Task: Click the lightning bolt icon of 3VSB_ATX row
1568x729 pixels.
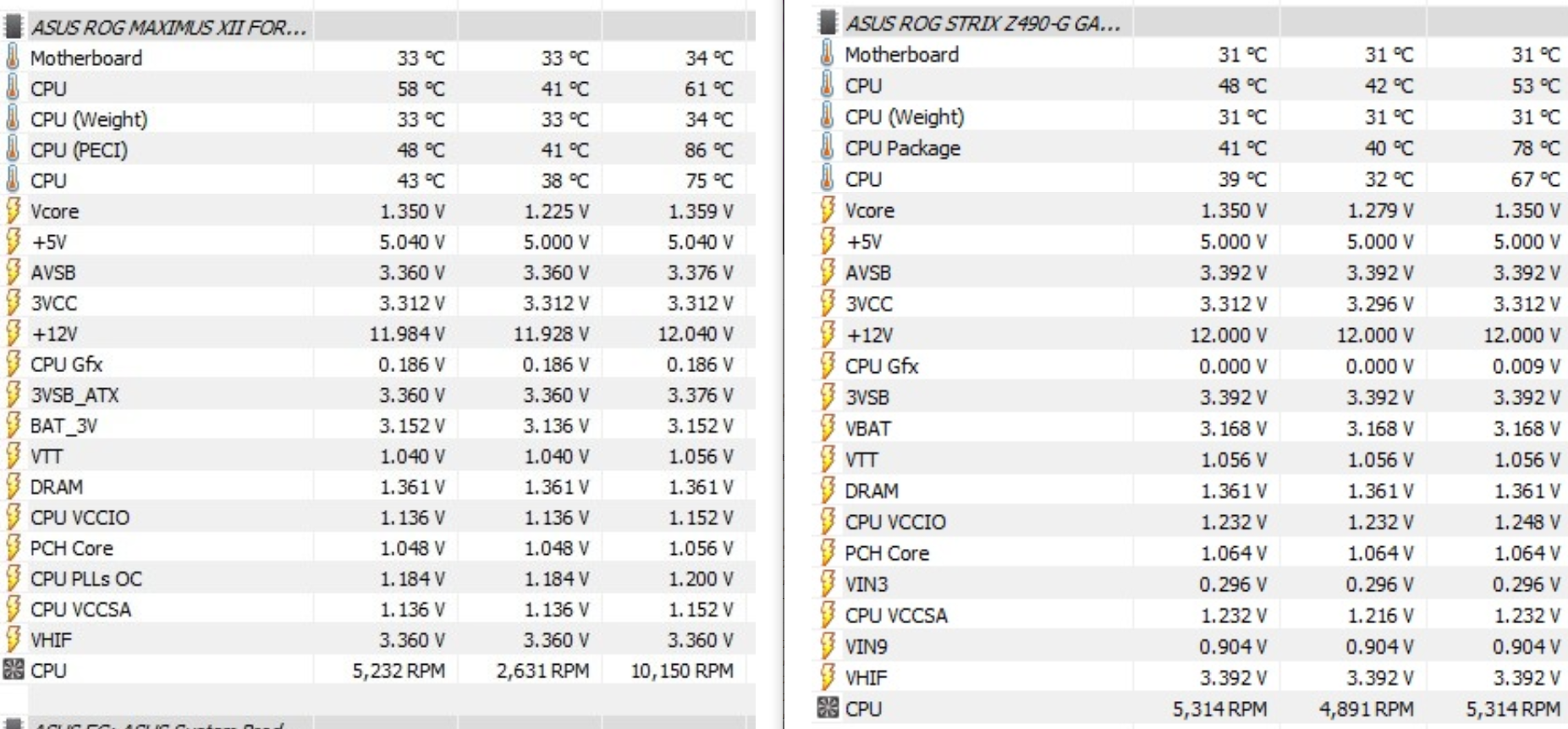Action: (x=13, y=395)
